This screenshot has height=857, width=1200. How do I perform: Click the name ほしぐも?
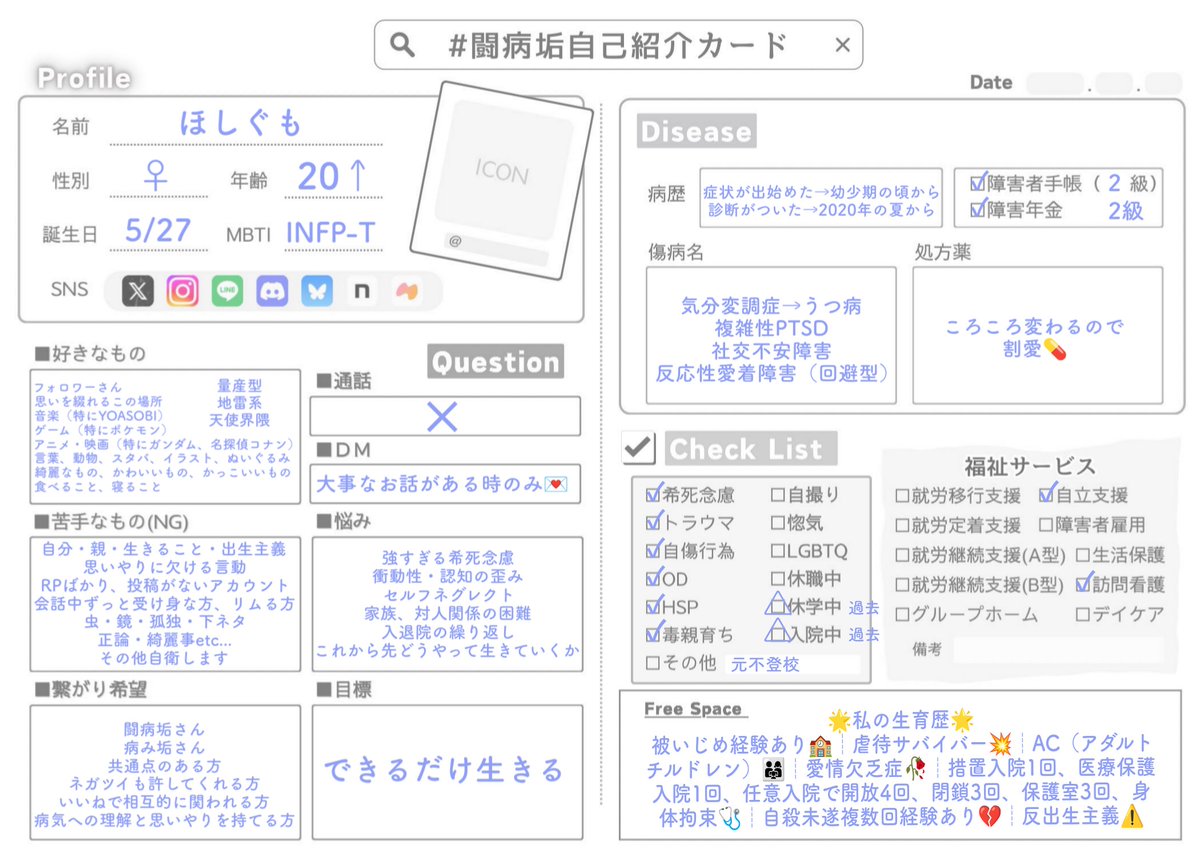pos(240,123)
